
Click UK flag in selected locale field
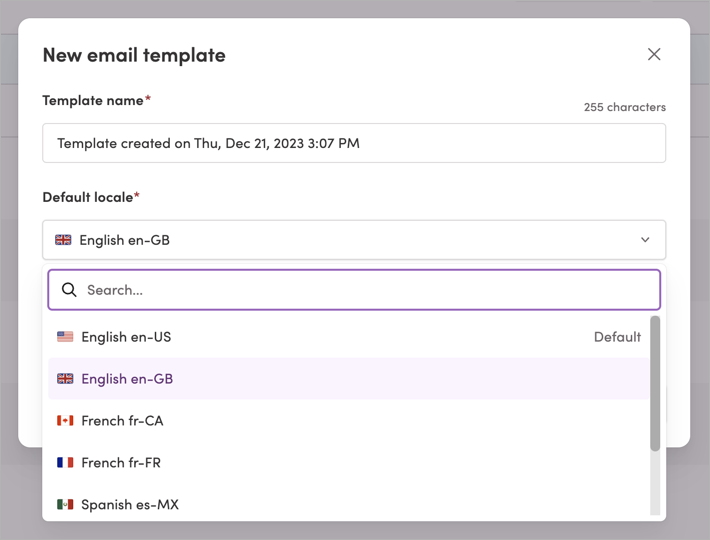pyautogui.click(x=63, y=240)
